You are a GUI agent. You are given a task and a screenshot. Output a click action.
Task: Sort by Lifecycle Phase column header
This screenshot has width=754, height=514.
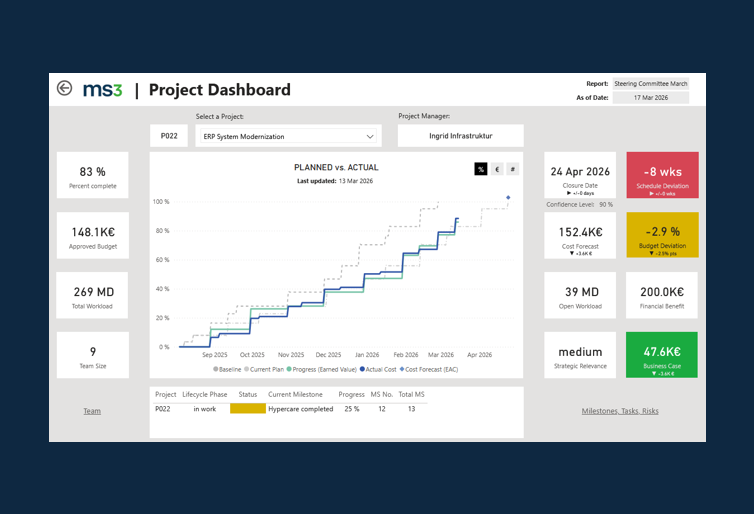[x=204, y=394]
